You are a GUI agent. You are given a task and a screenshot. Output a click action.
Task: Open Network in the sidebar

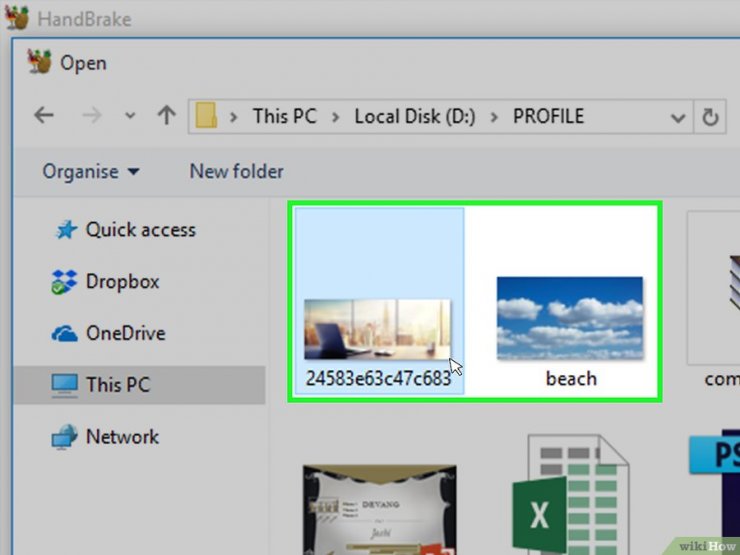tap(122, 437)
